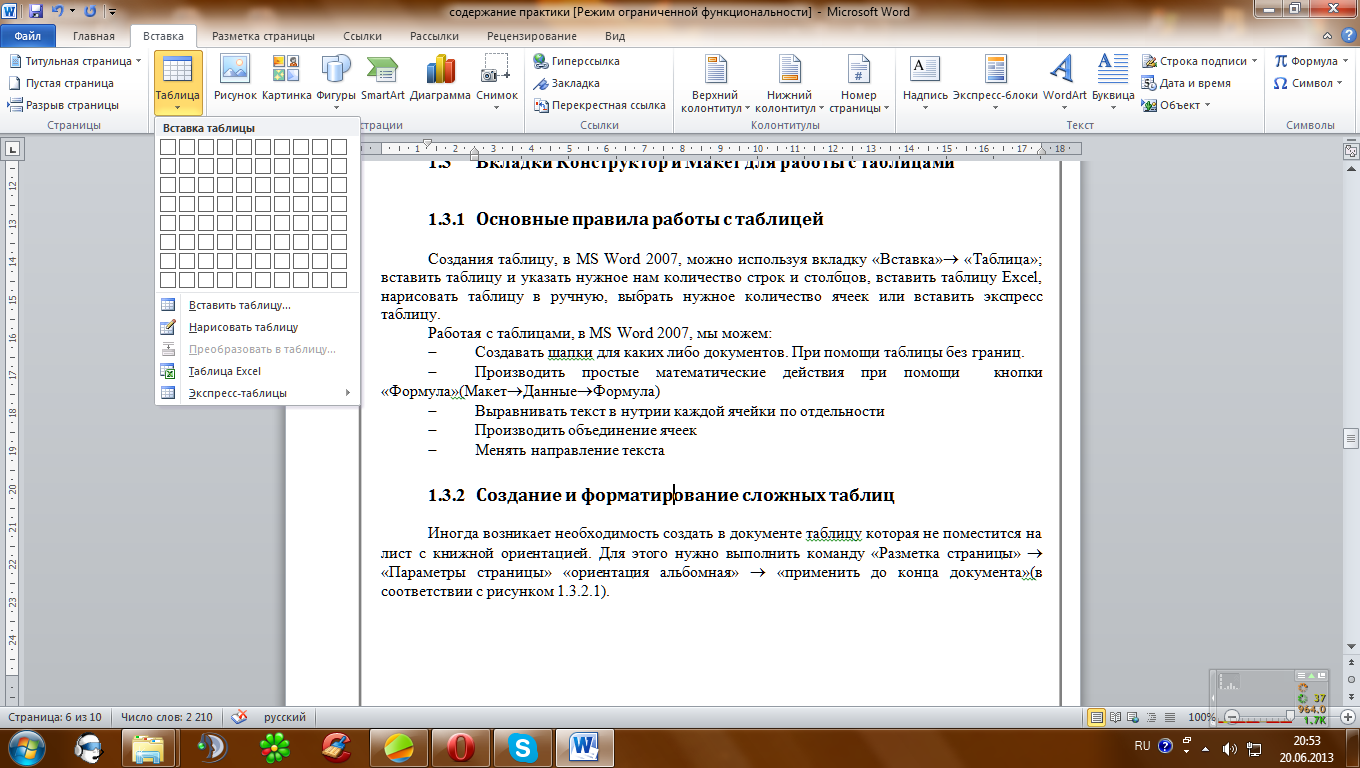The height and width of the screenshot is (768, 1360).
Task: Save the document from Quick Access
Action: (36, 11)
